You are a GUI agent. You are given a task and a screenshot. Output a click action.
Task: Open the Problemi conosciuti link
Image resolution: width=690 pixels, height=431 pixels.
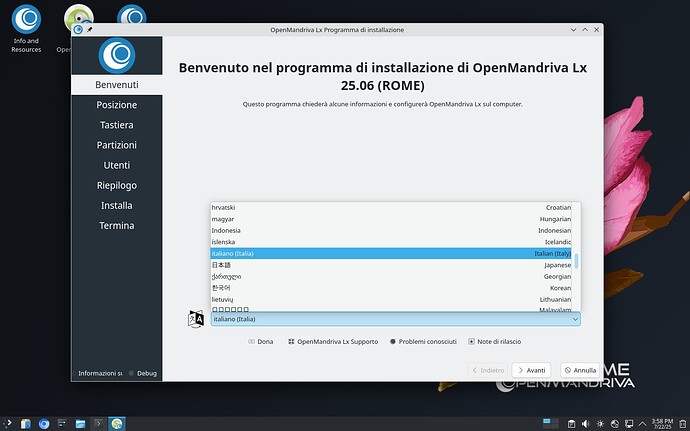tap(422, 341)
